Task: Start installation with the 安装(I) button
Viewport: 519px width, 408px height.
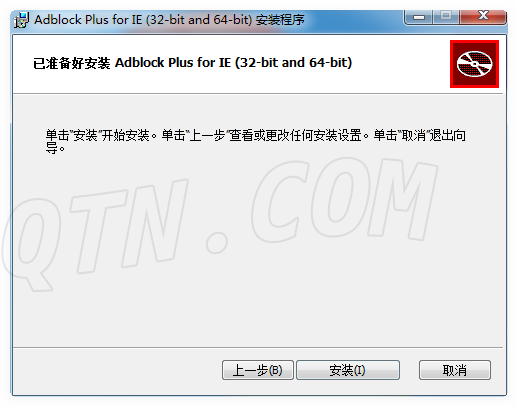Action: pos(348,370)
